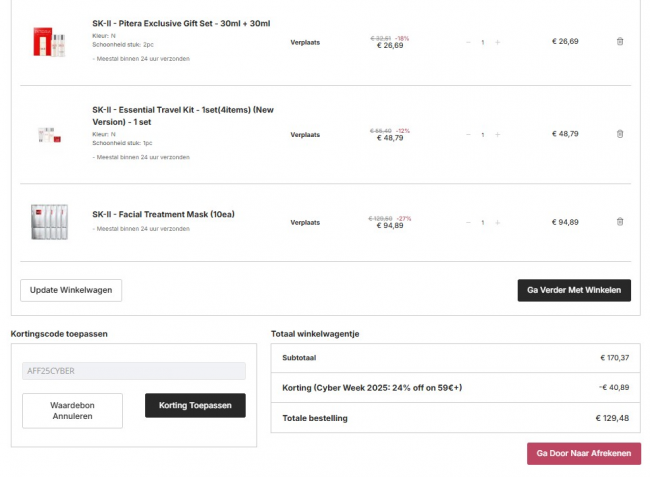The image size is (650, 477).
Task: Add one more Essential Travel Kit
Action: tap(497, 134)
